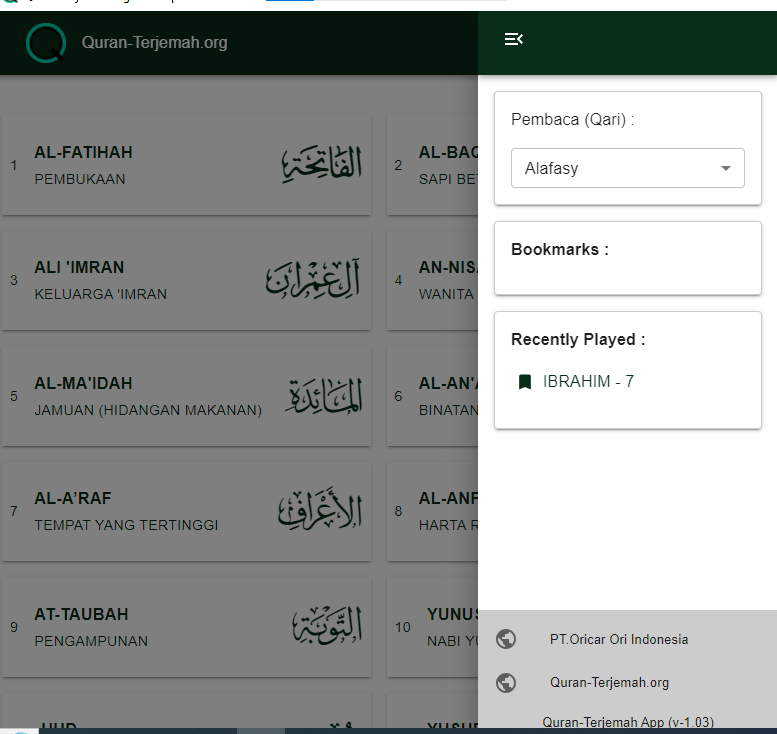This screenshot has height=734, width=777.
Task: Open surah AL-MA'IDAH card
Action: (186, 396)
